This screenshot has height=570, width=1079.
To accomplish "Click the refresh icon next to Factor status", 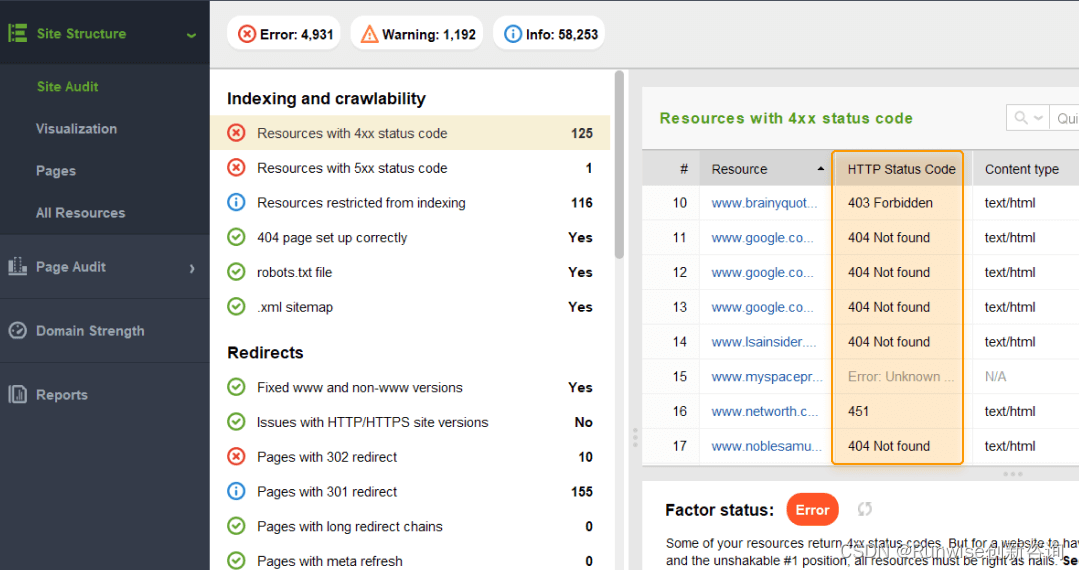I will pos(865,509).
